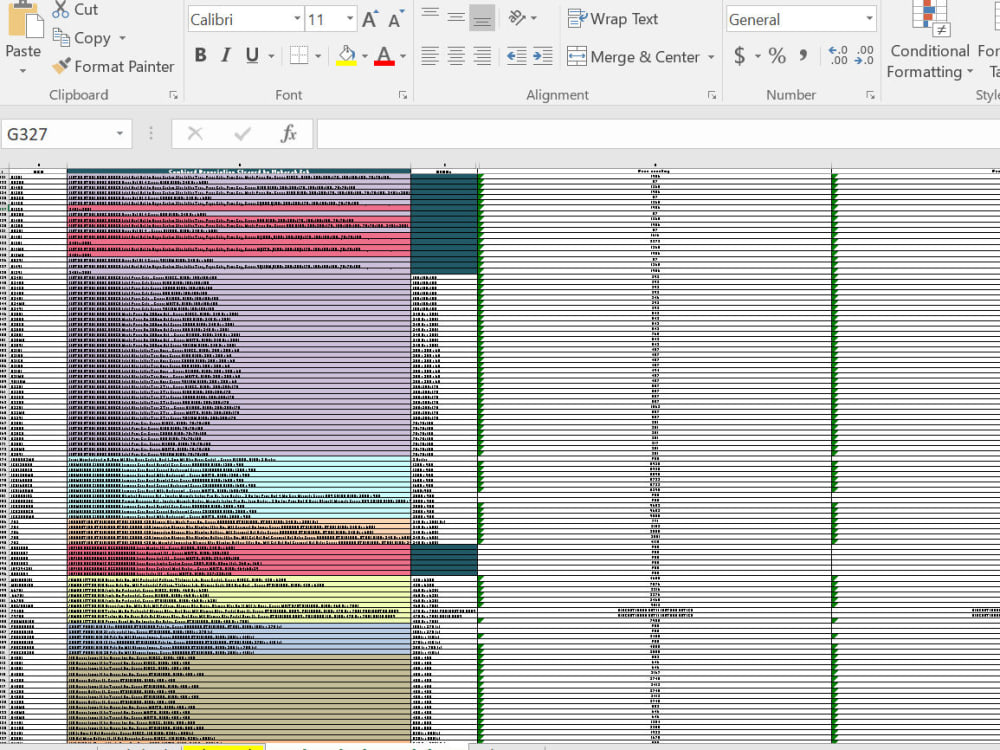Toggle the highlighted Bottom Align icon
The image size is (1000, 750).
[x=482, y=18]
